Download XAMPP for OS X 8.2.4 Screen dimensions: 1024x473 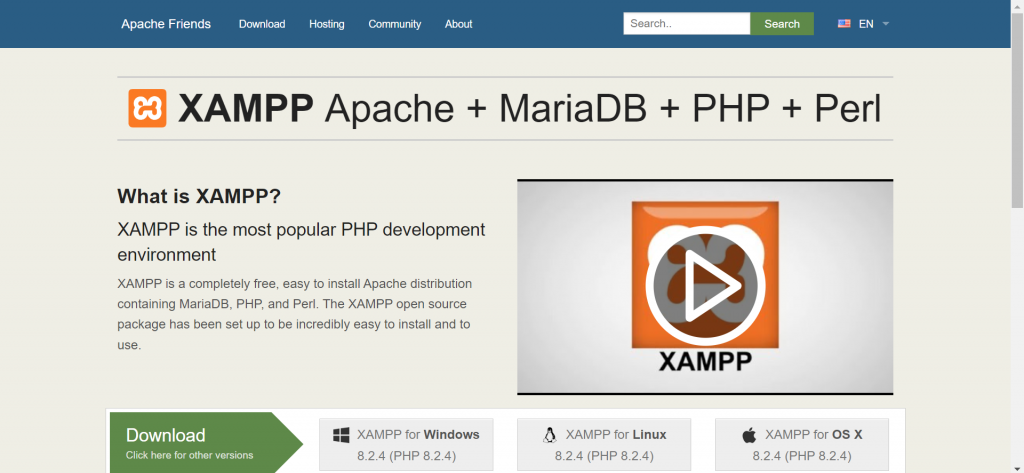[x=802, y=445]
